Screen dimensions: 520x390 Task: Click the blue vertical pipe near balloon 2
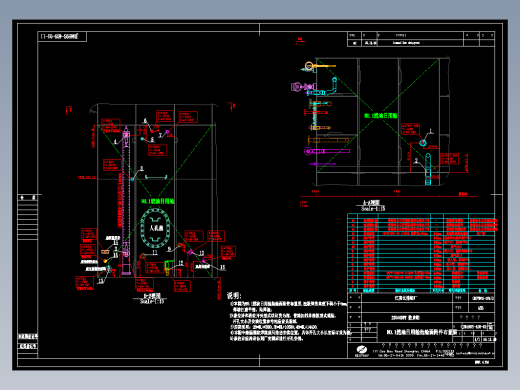pos(428,169)
